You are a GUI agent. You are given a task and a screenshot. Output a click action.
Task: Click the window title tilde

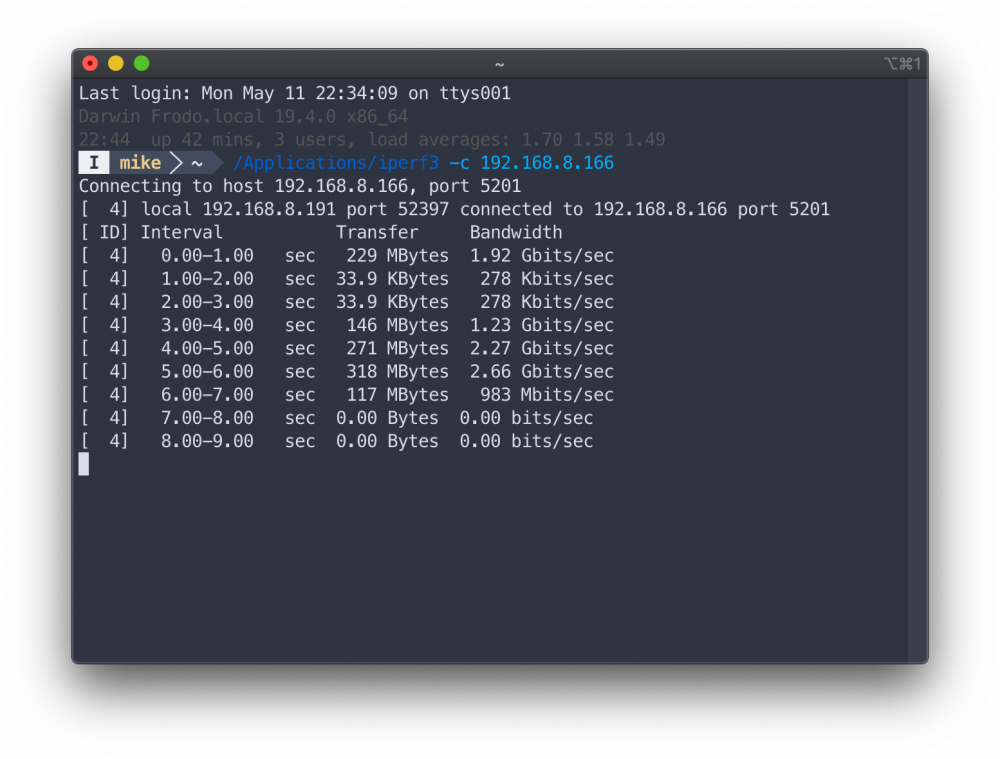[x=499, y=64]
